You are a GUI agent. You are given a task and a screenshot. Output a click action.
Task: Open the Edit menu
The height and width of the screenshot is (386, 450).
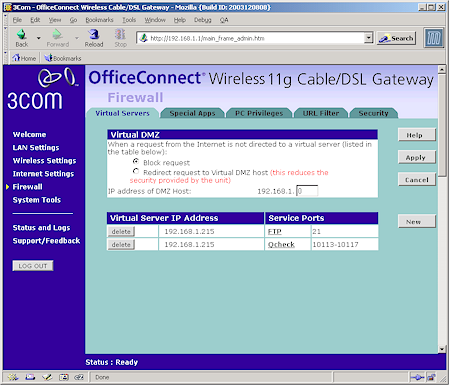click(x=35, y=20)
